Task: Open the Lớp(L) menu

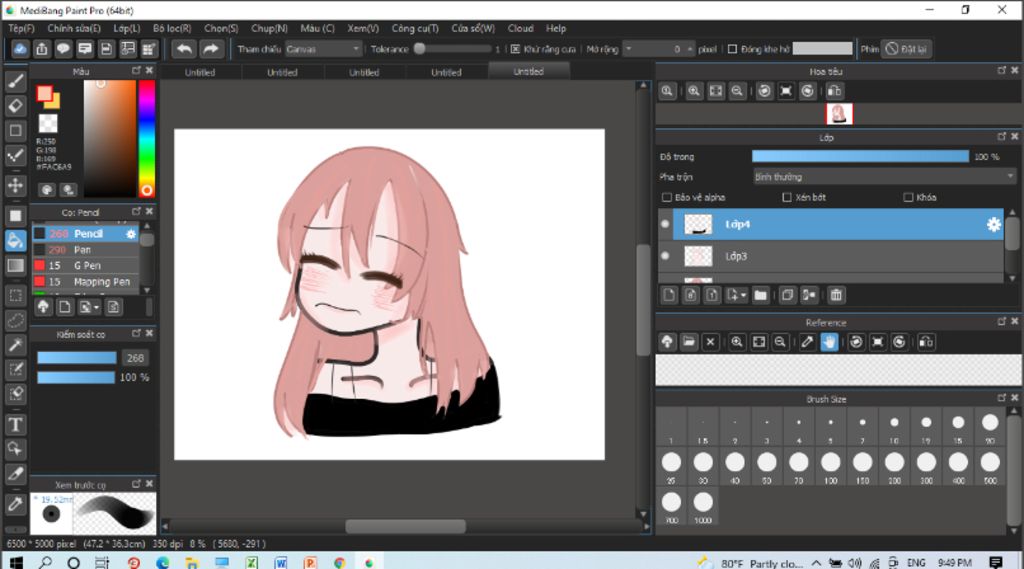Action: click(127, 29)
